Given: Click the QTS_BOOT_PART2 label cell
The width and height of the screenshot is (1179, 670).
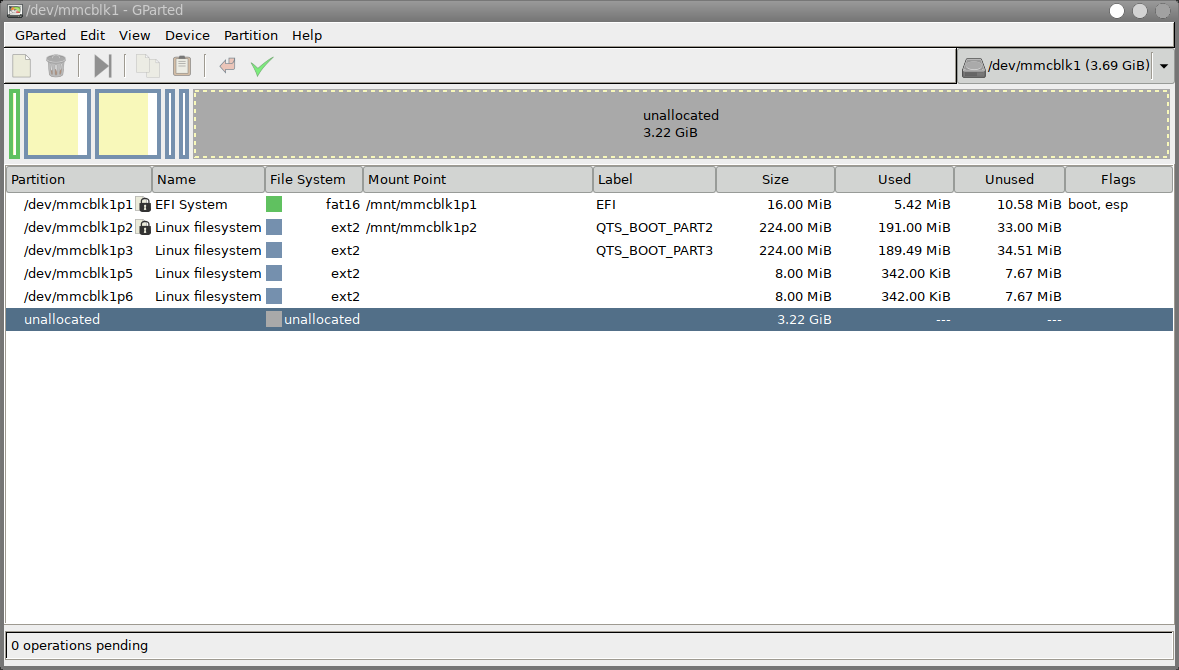Looking at the screenshot, I should [654, 228].
